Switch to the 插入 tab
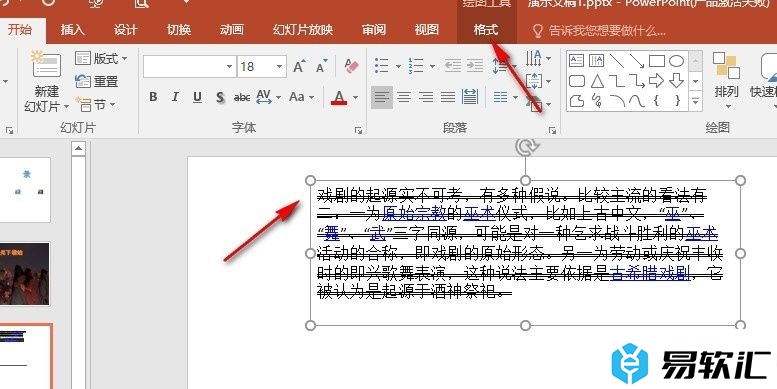The height and width of the screenshot is (389, 777). tap(72, 30)
